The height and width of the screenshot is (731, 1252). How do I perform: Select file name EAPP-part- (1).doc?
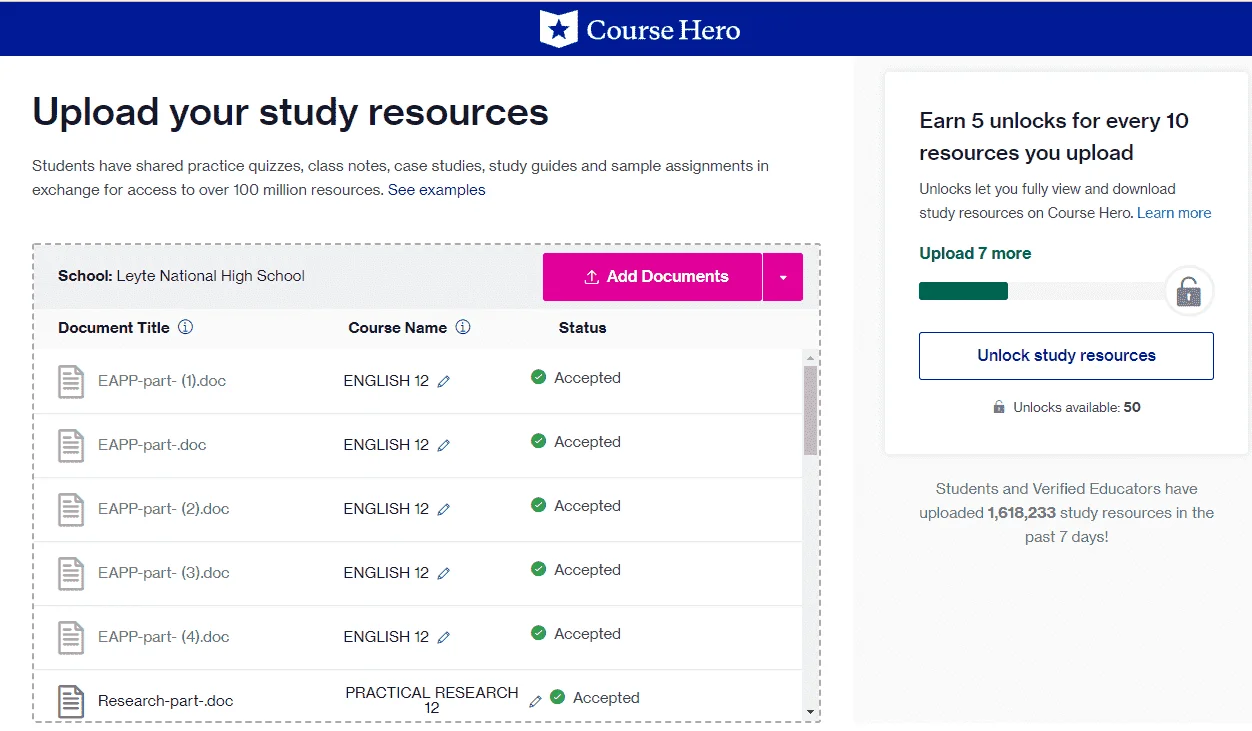tap(162, 381)
